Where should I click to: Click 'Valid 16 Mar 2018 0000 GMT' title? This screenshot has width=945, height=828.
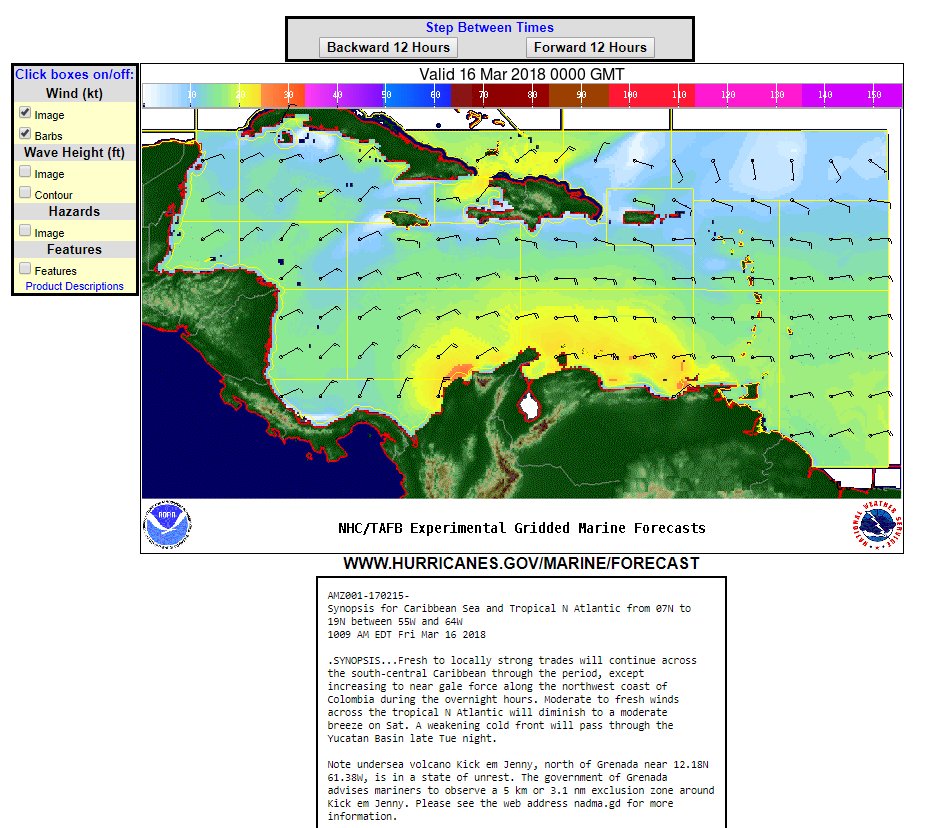[x=522, y=75]
